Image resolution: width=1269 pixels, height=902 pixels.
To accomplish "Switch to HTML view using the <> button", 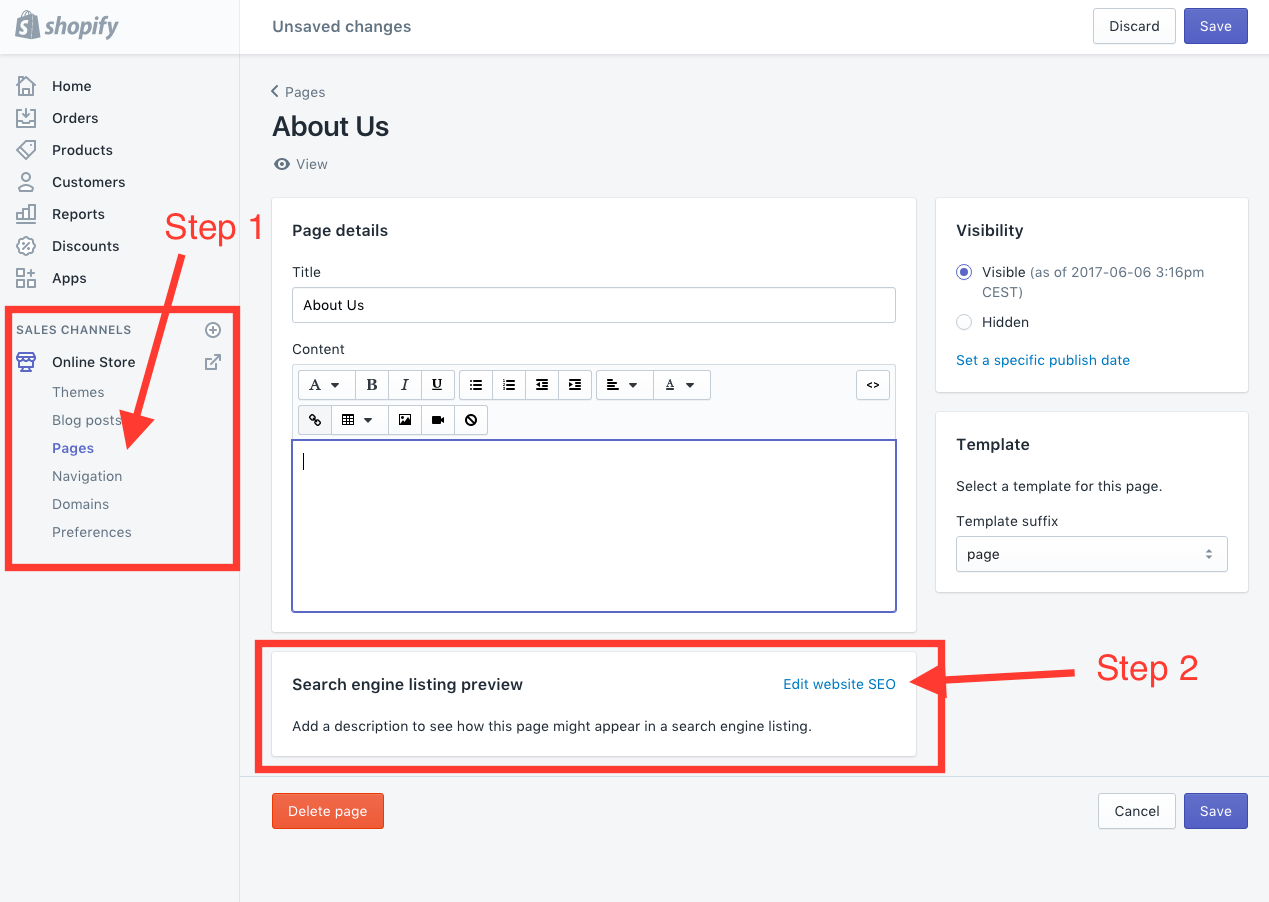I will [x=872, y=385].
